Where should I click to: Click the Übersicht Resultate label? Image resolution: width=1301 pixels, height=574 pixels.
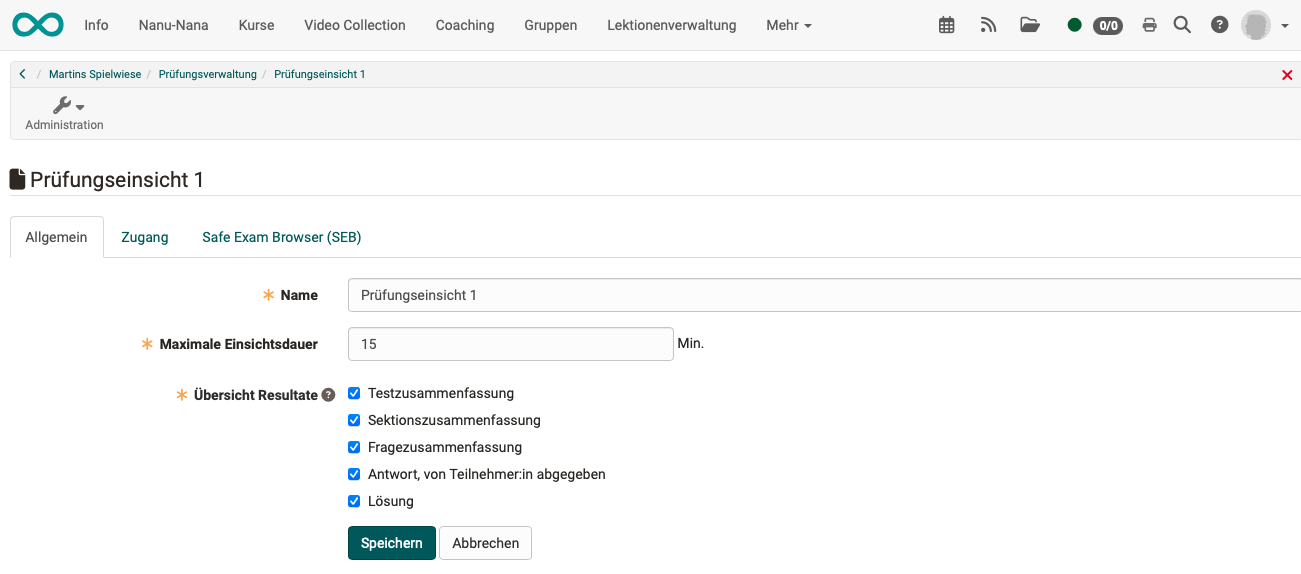click(x=256, y=395)
